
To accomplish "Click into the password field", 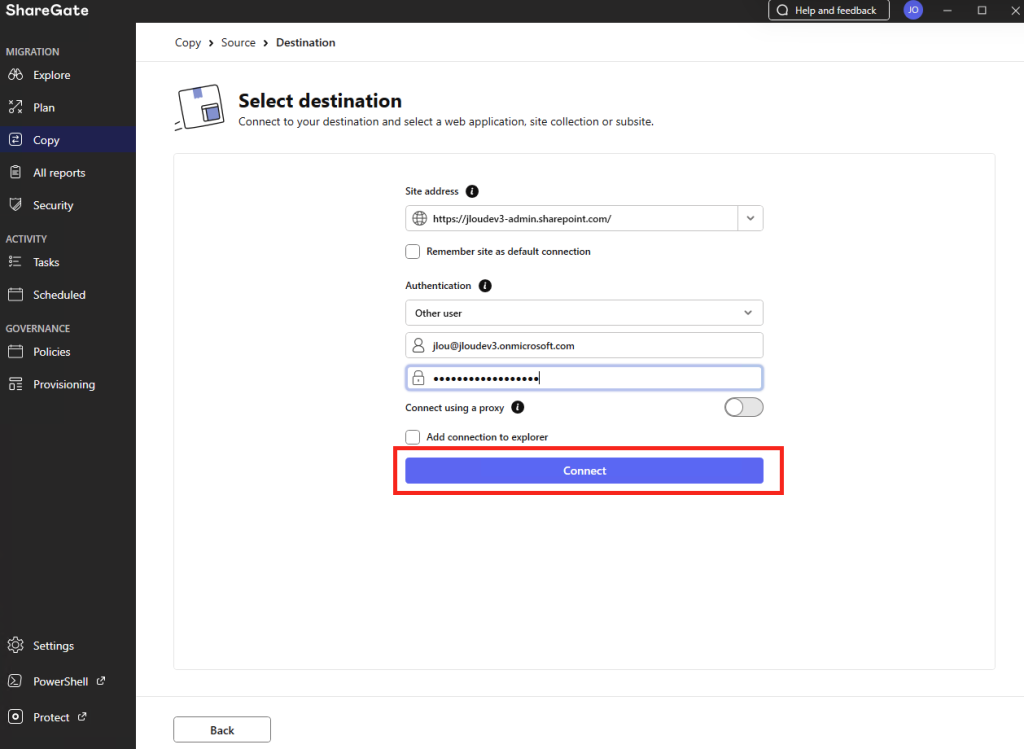I will pyautogui.click(x=584, y=378).
